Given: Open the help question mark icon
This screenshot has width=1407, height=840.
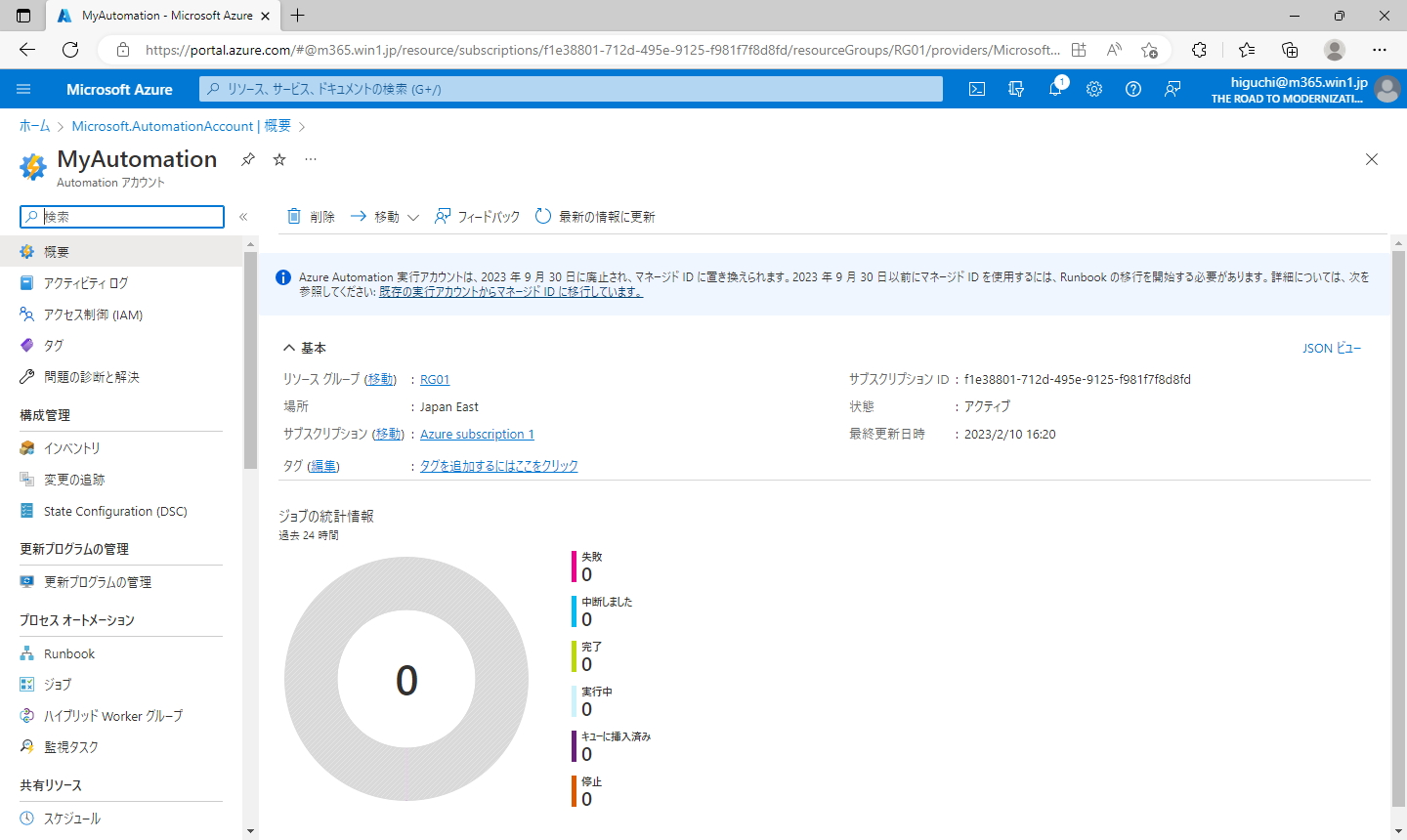Looking at the screenshot, I should click(1133, 89).
